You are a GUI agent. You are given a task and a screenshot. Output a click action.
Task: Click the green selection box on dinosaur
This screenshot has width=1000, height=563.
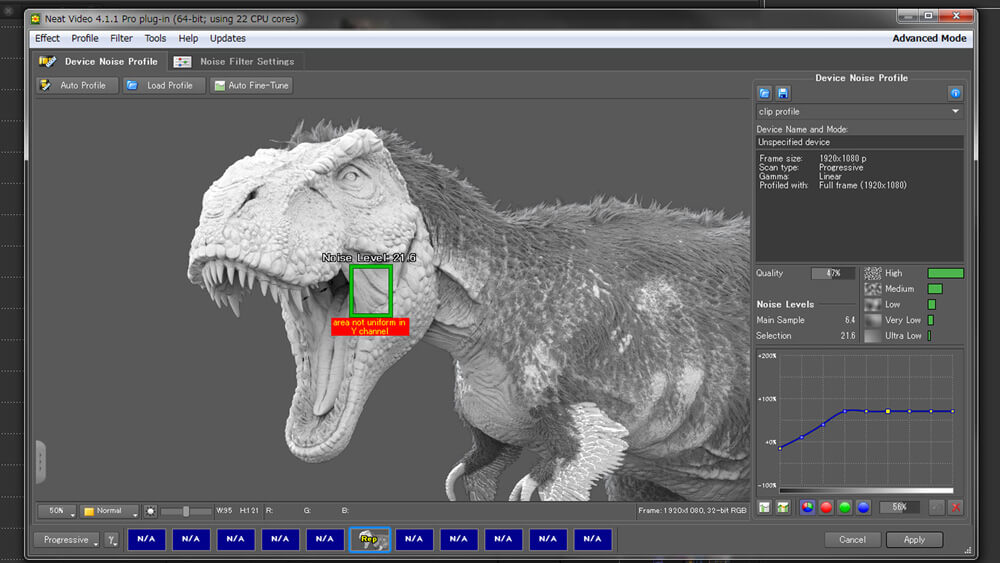pyautogui.click(x=371, y=291)
